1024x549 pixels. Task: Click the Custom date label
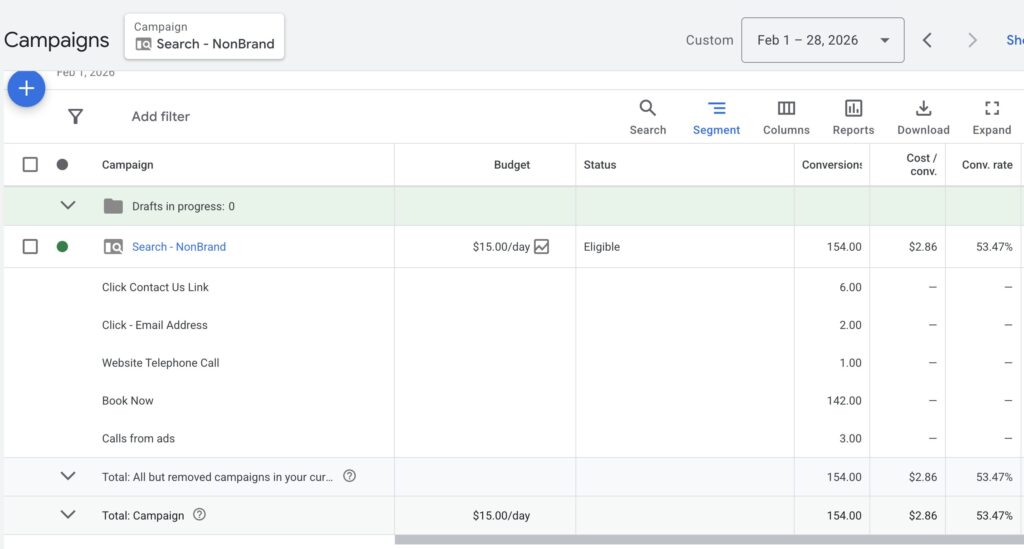[x=709, y=40]
